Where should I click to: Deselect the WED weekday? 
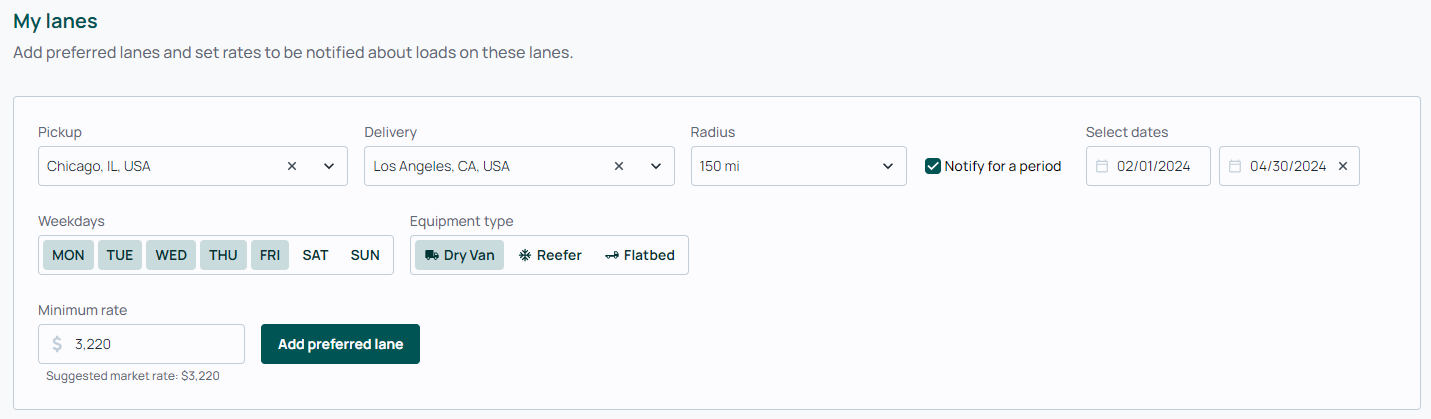171,255
